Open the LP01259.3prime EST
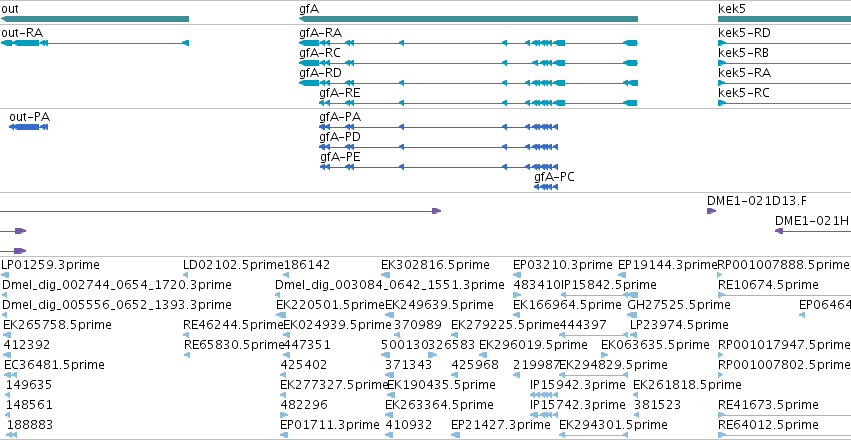Screen dimensions: 851x440 [x=50, y=265]
